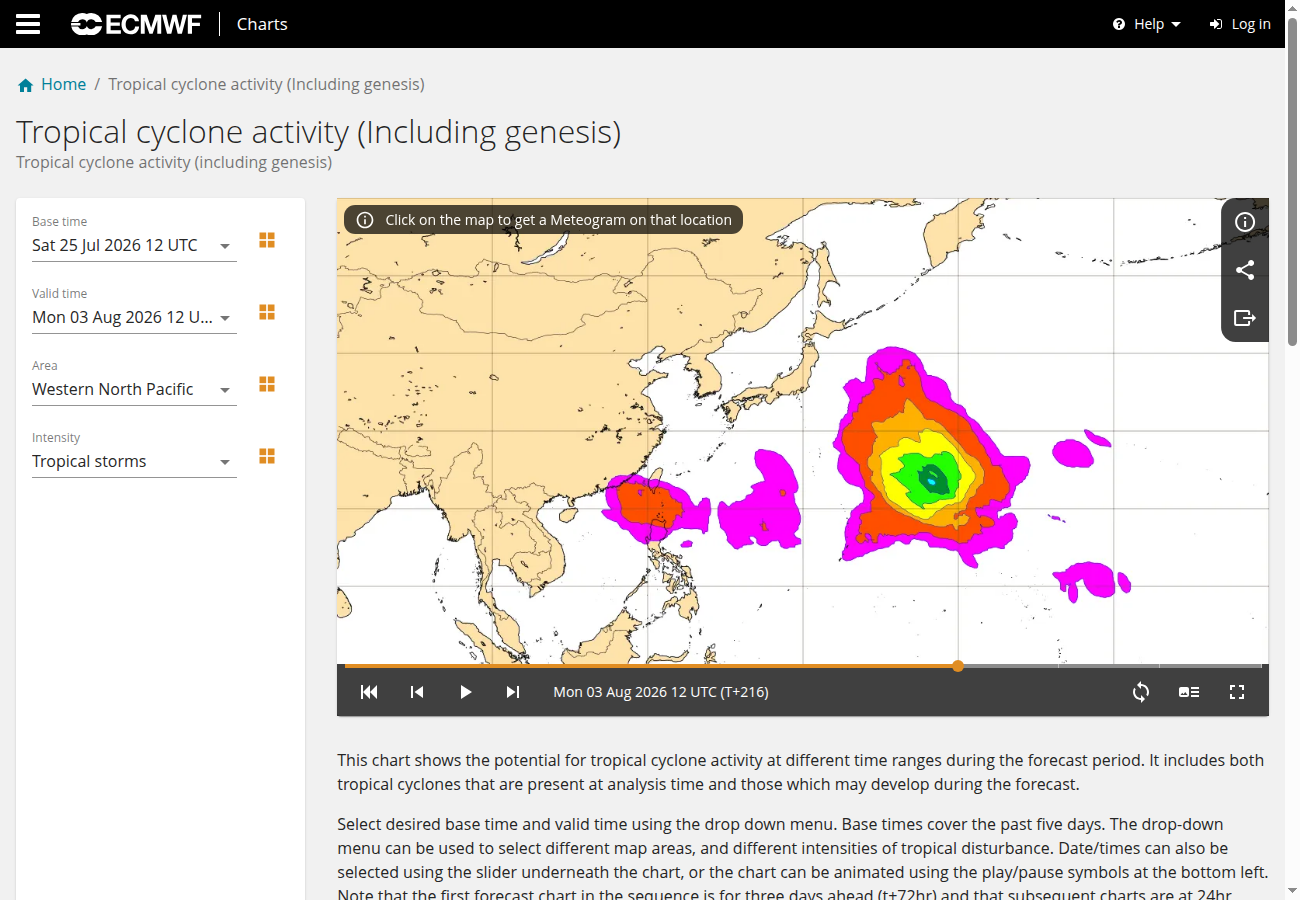
Task: Expand the Intensity Tropical storms dropdown
Action: (134, 461)
